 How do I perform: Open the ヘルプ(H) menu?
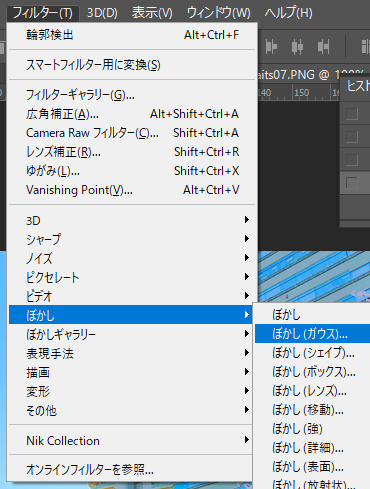coord(289,13)
